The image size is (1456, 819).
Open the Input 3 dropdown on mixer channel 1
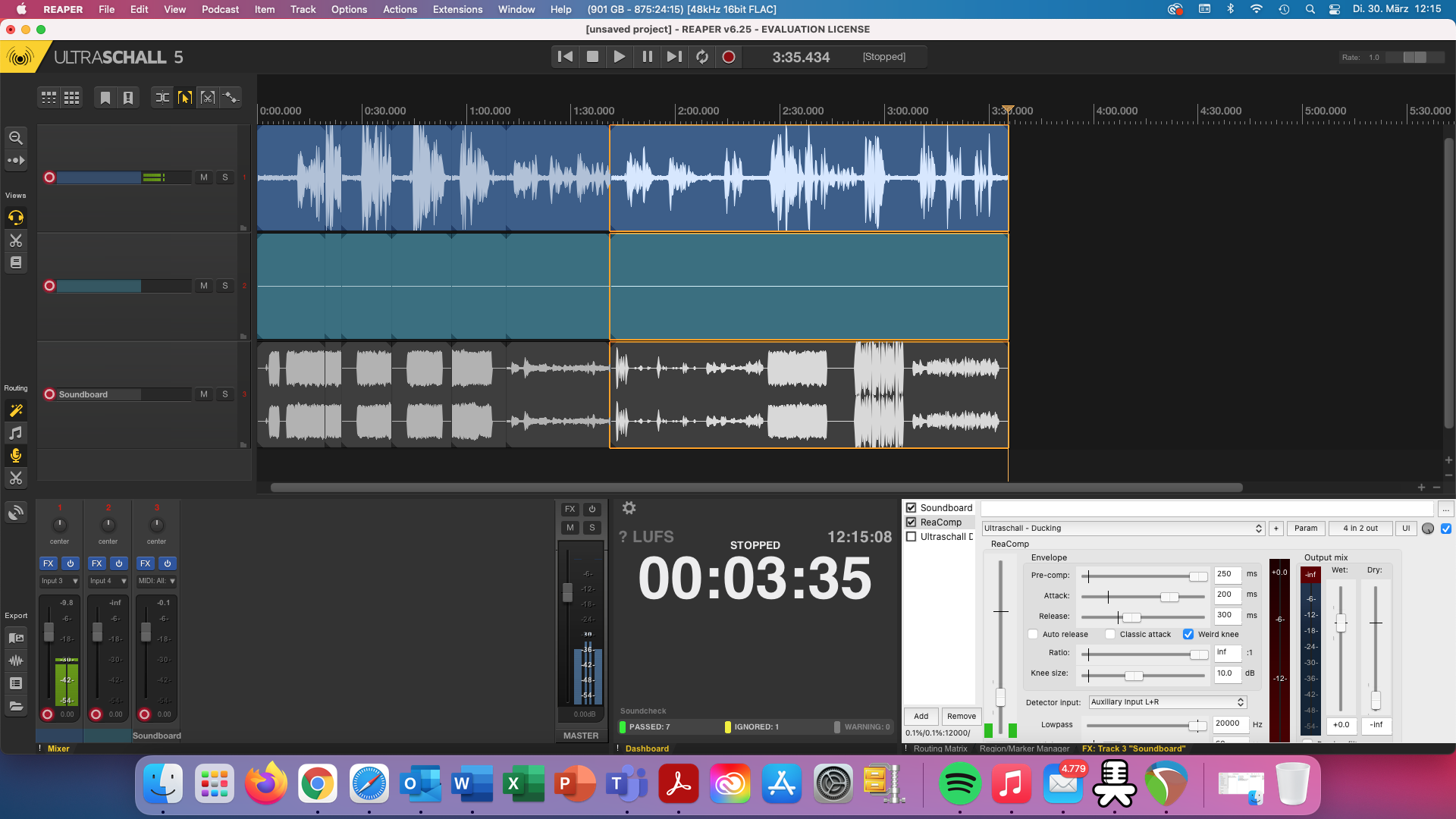60,582
